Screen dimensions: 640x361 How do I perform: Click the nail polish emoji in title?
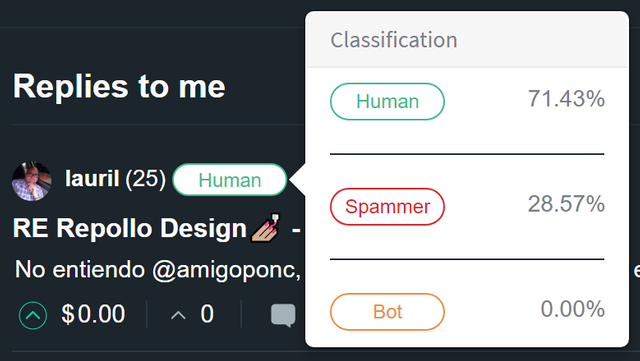pyautogui.click(x=266, y=227)
